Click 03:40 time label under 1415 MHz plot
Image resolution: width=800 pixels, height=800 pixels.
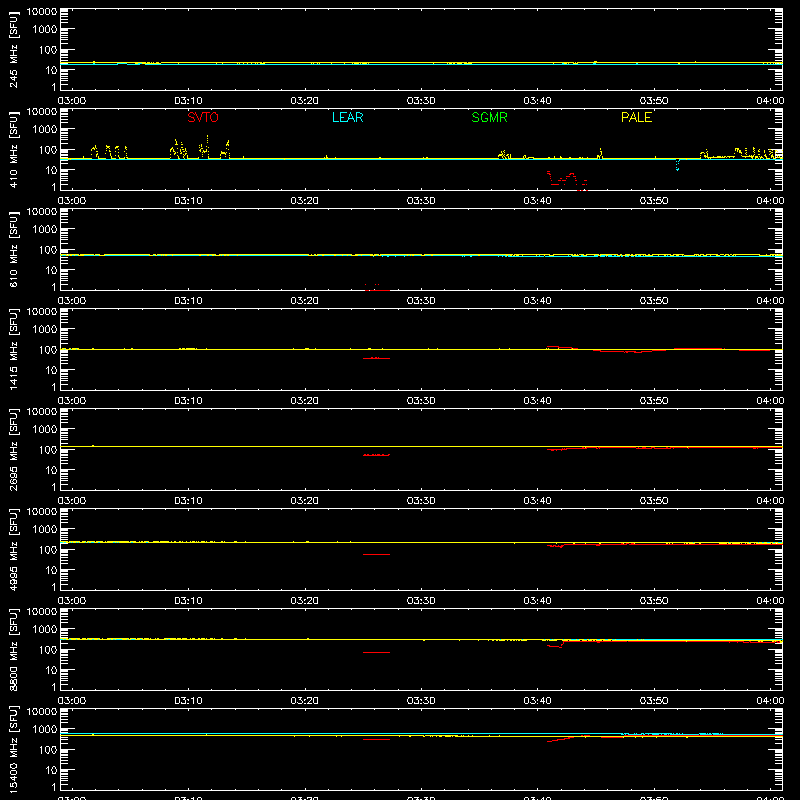[537, 401]
